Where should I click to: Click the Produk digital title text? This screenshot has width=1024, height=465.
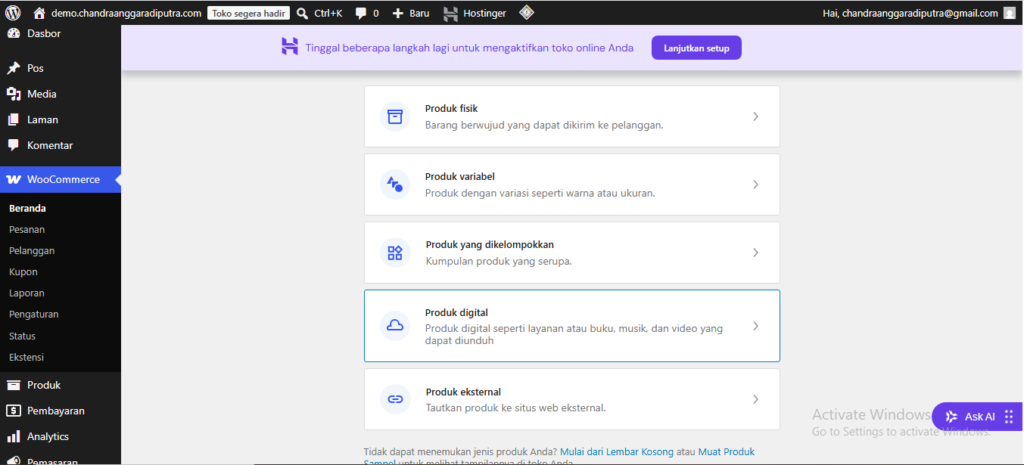coord(456,312)
